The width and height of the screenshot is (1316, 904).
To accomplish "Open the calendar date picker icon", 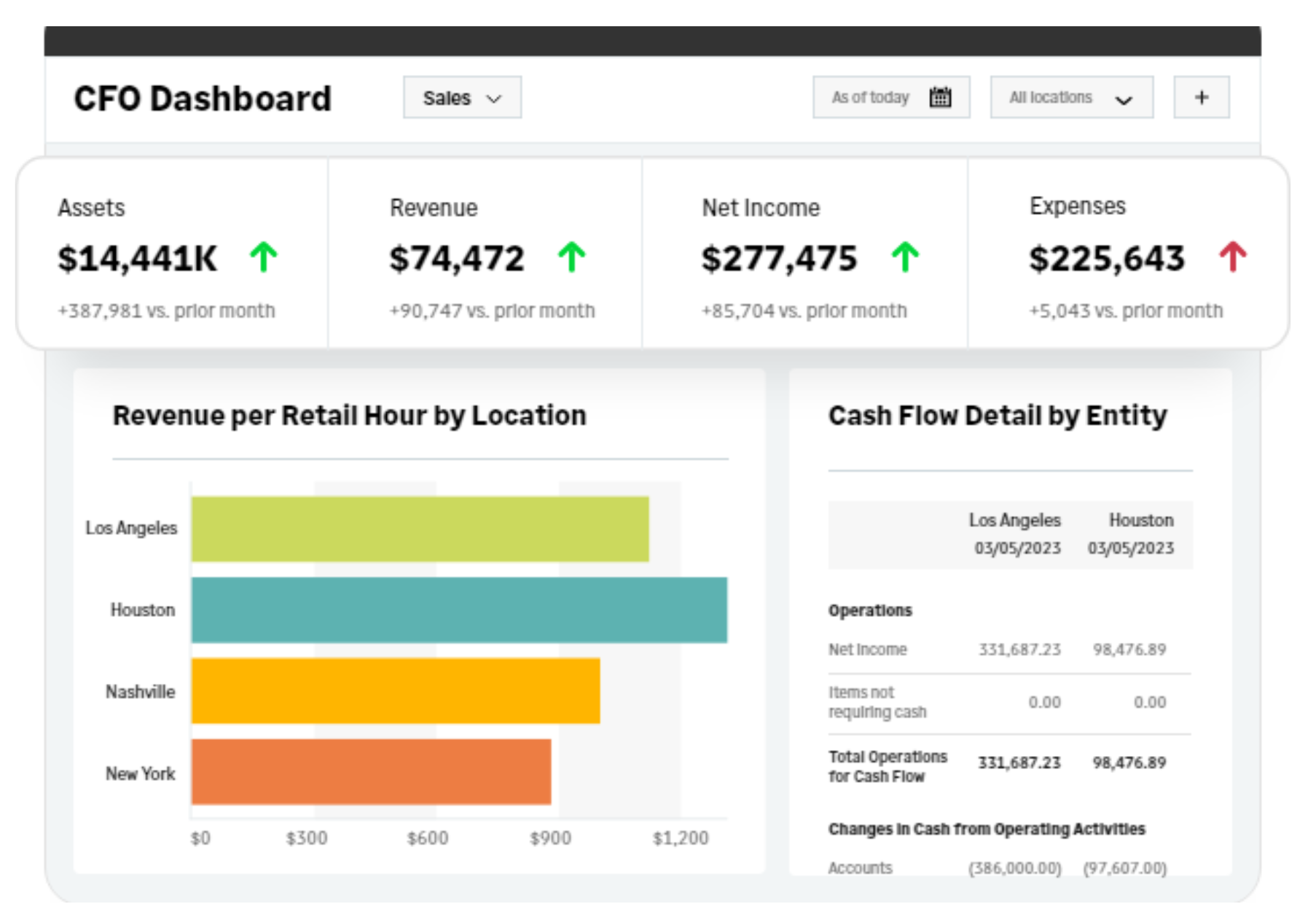I will point(941,96).
